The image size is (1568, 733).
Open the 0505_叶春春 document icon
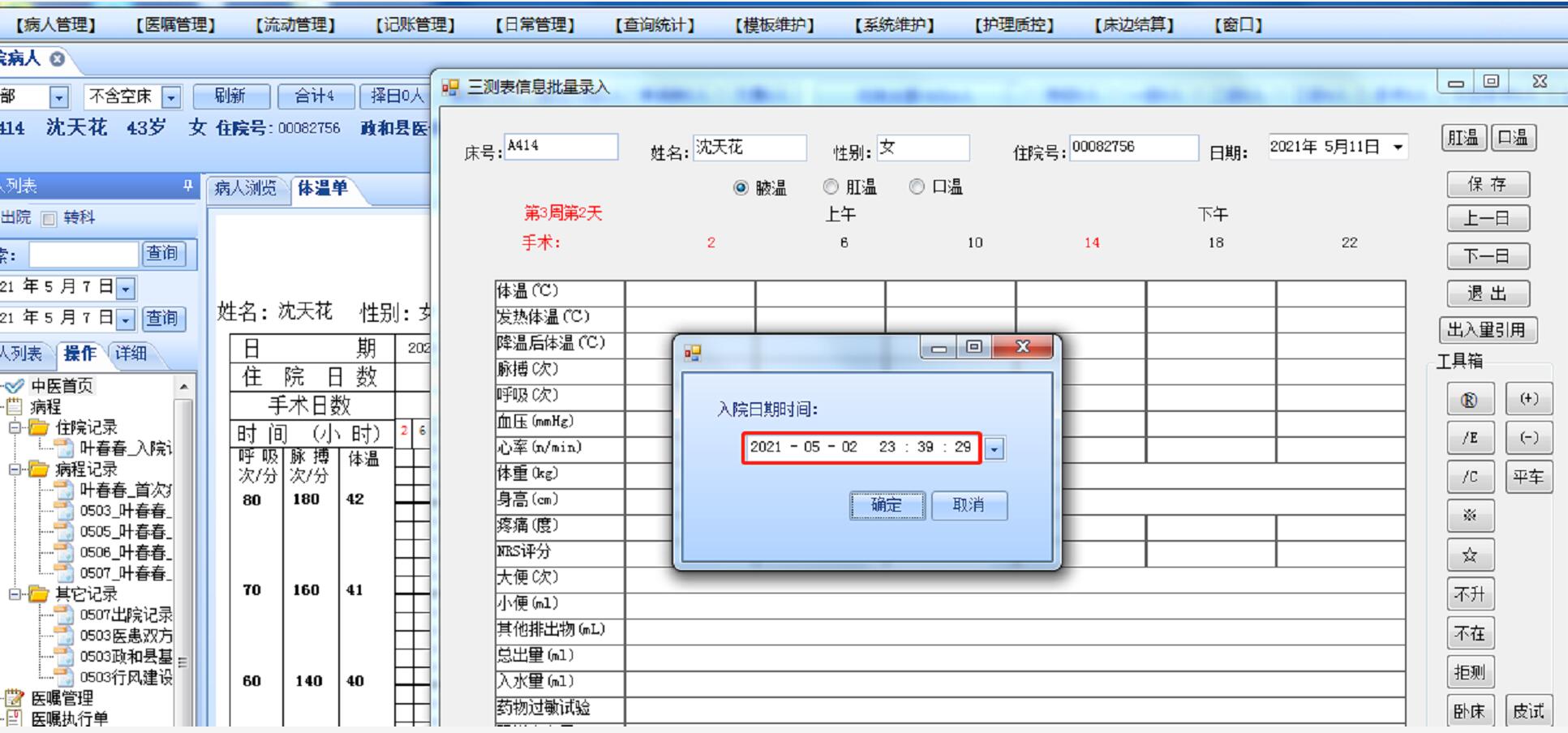pyautogui.click(x=64, y=532)
